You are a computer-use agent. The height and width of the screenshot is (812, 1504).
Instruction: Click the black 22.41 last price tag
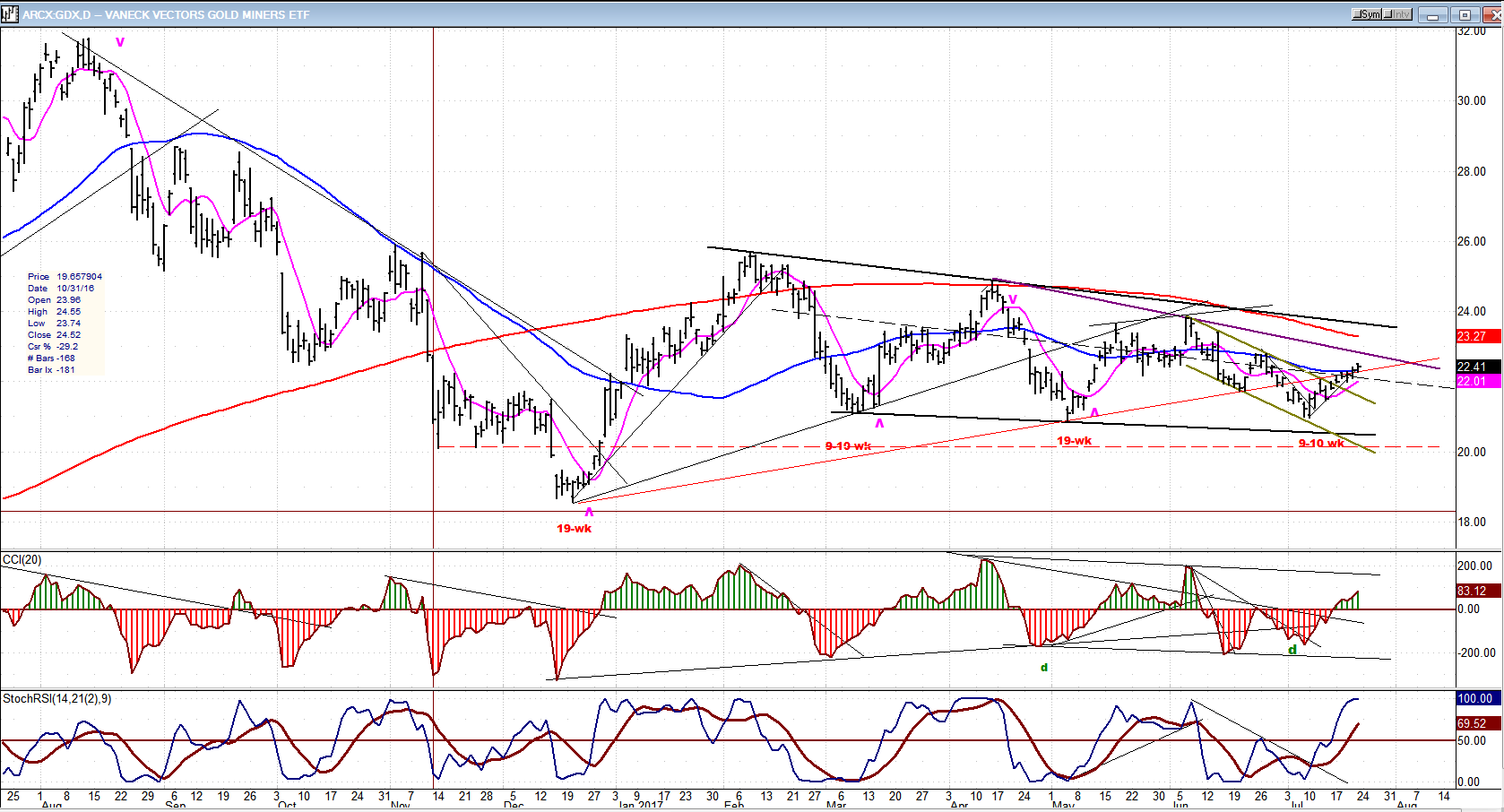tap(1472, 367)
